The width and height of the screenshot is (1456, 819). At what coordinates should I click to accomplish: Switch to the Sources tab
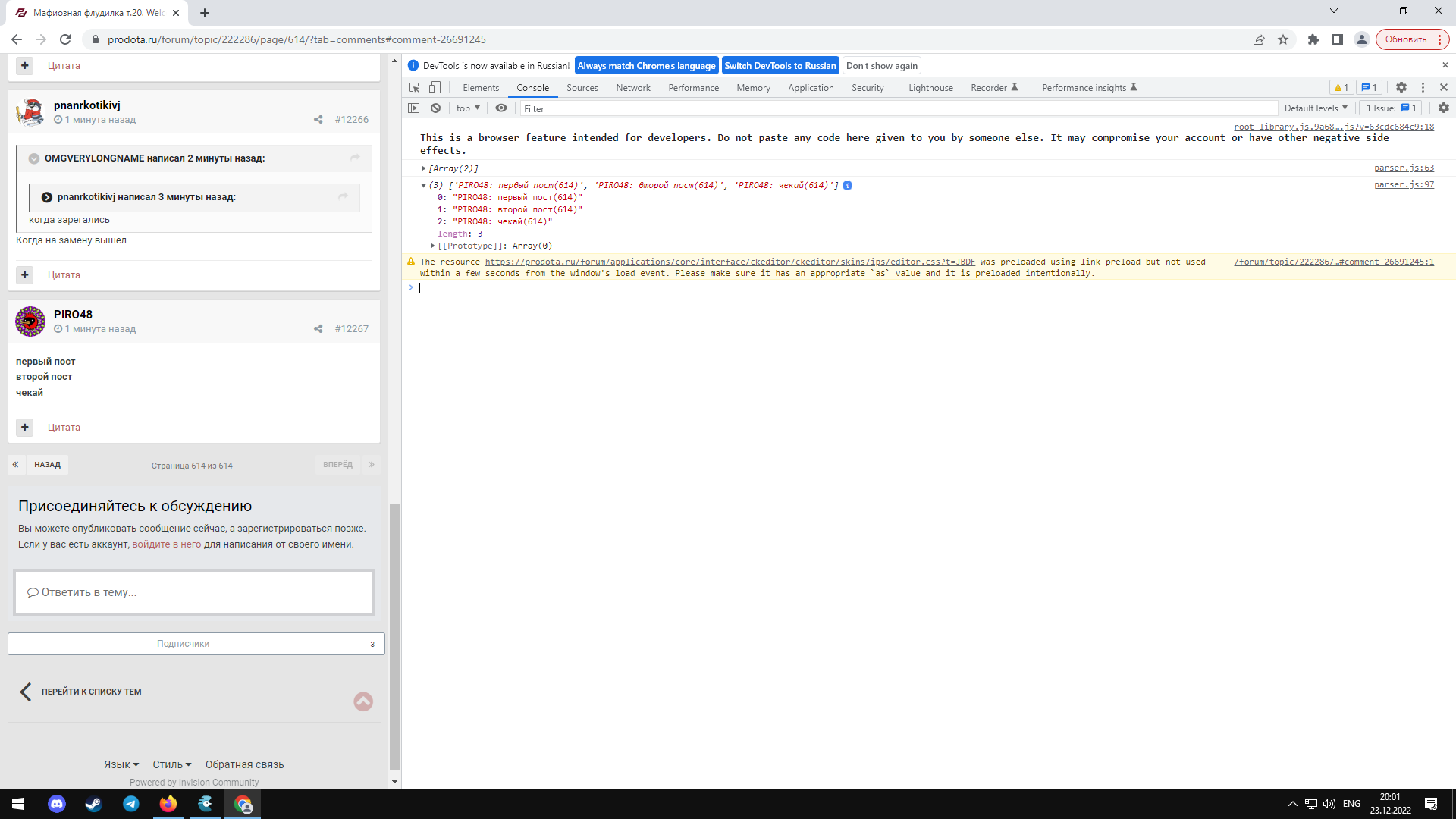[x=582, y=88]
